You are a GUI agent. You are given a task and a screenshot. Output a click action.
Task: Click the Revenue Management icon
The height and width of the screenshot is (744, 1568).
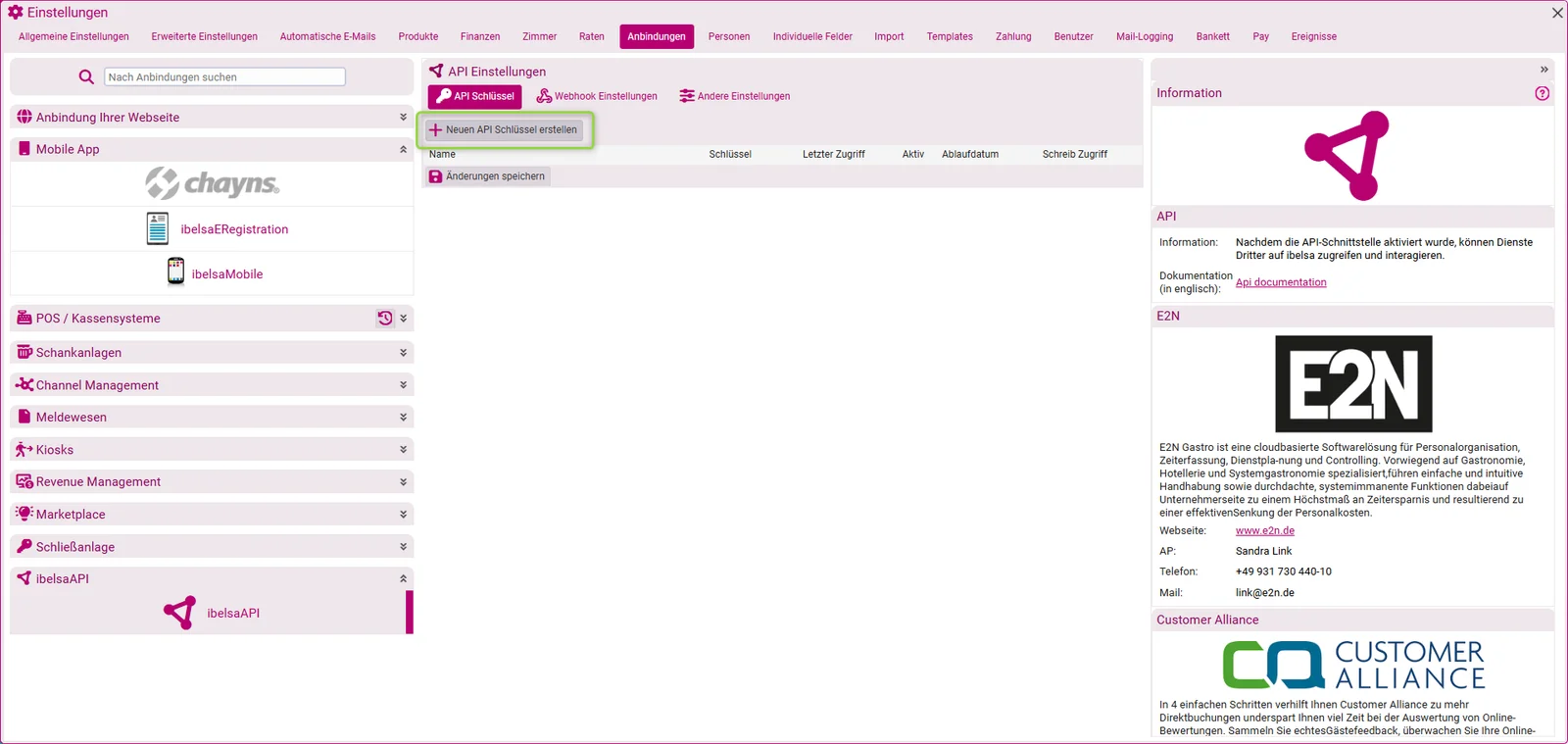[24, 481]
